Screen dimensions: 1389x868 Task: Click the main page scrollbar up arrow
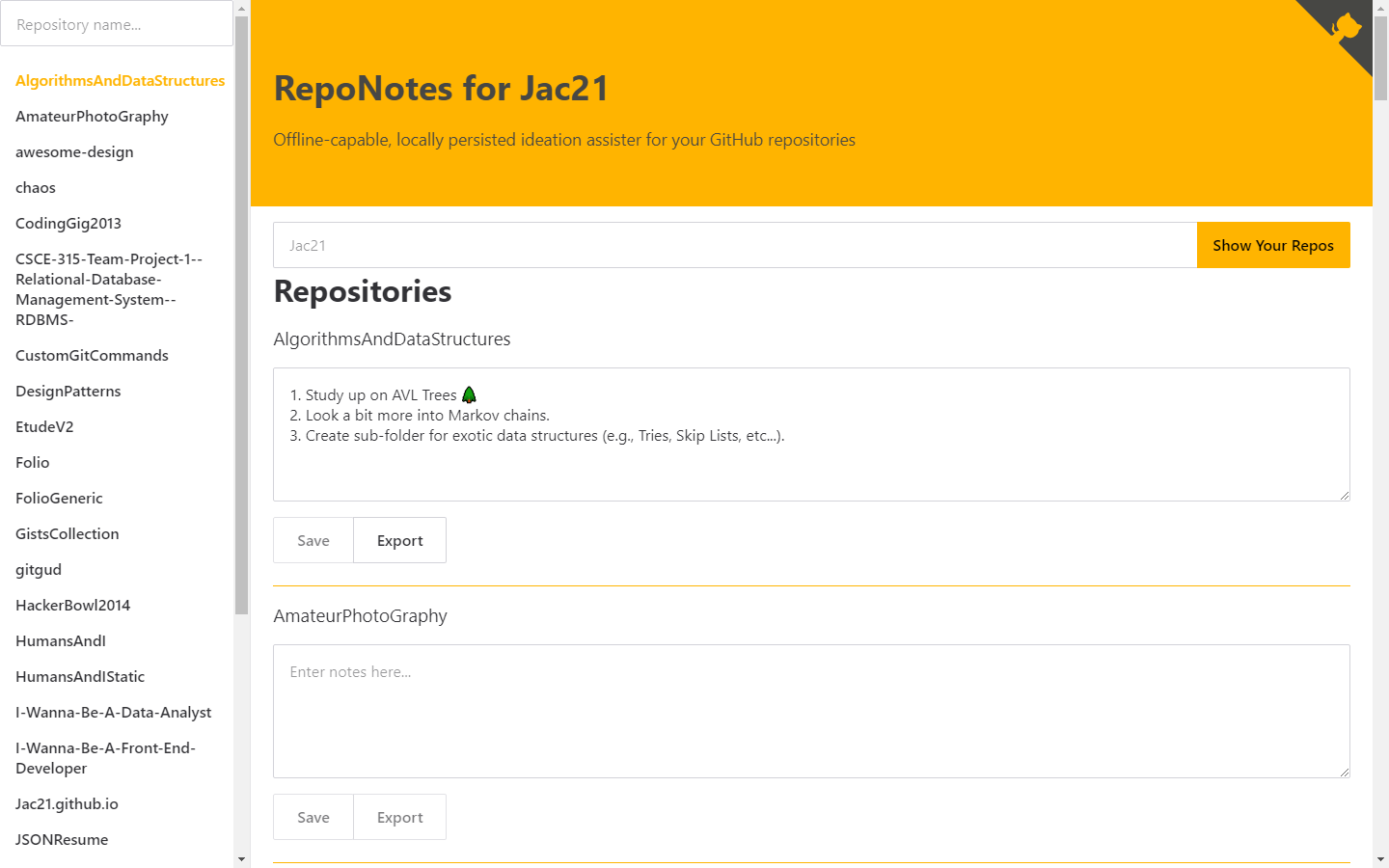click(1380, 8)
